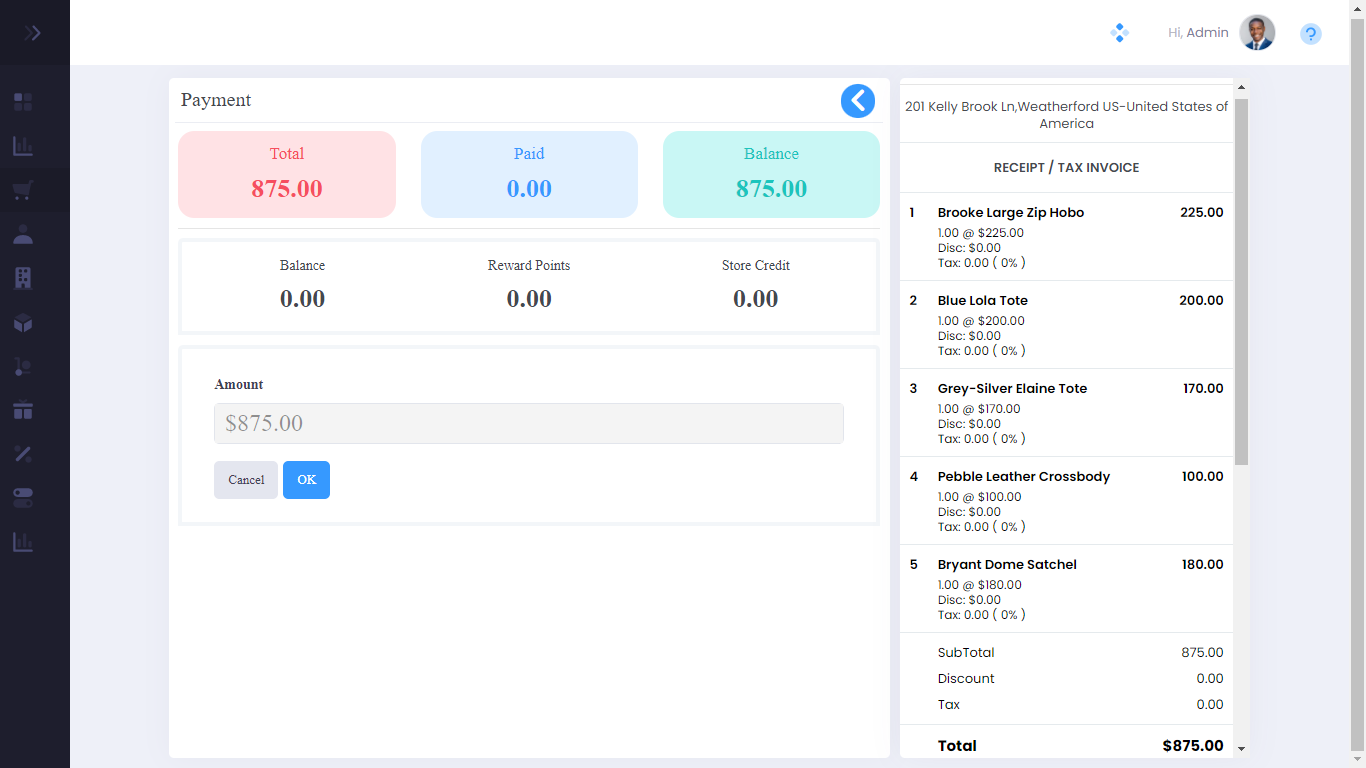Image resolution: width=1366 pixels, height=768 pixels.
Task: Open the dashboard grid icon in sidebar
Action: pos(23,102)
